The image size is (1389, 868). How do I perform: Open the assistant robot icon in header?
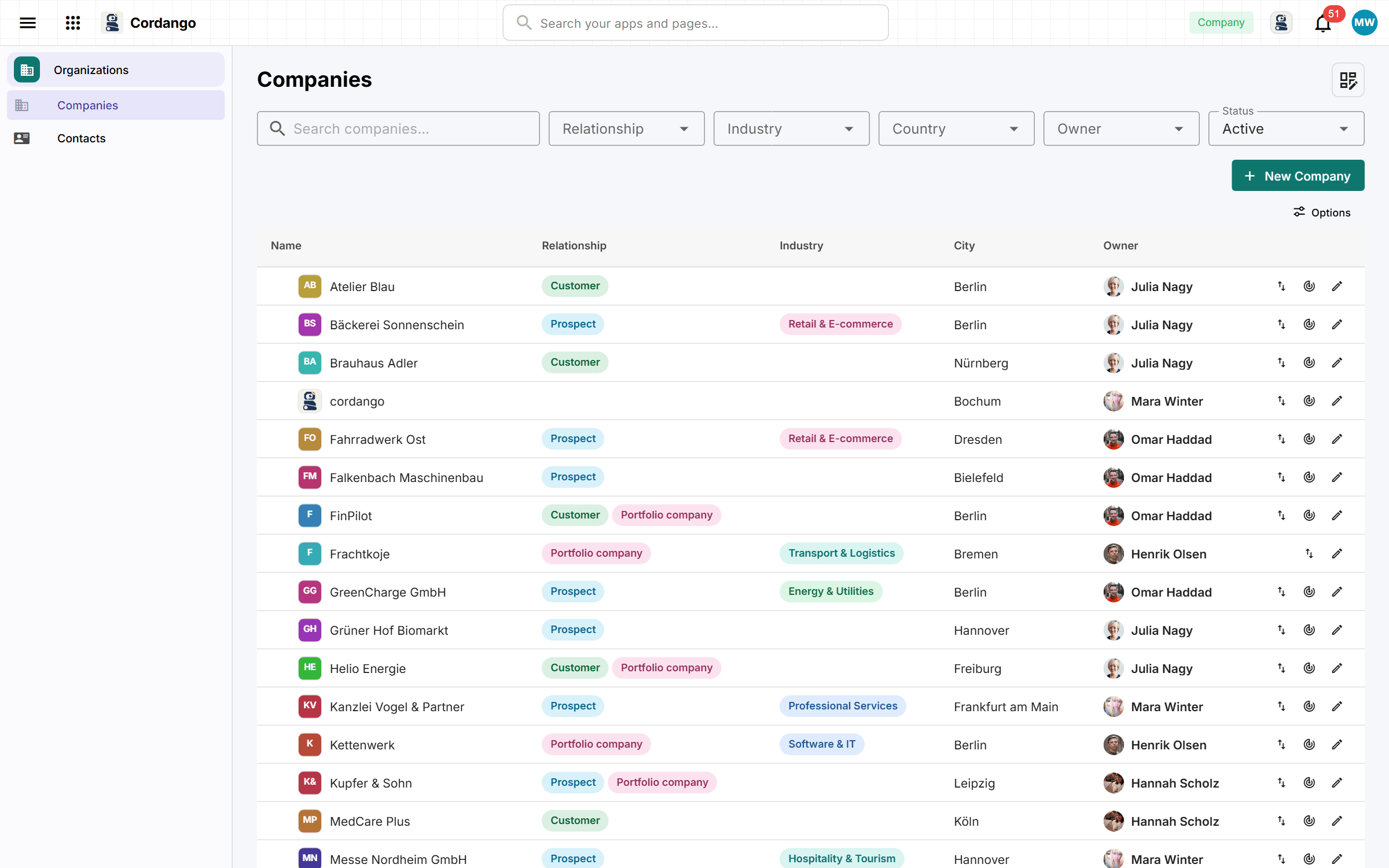1281,23
